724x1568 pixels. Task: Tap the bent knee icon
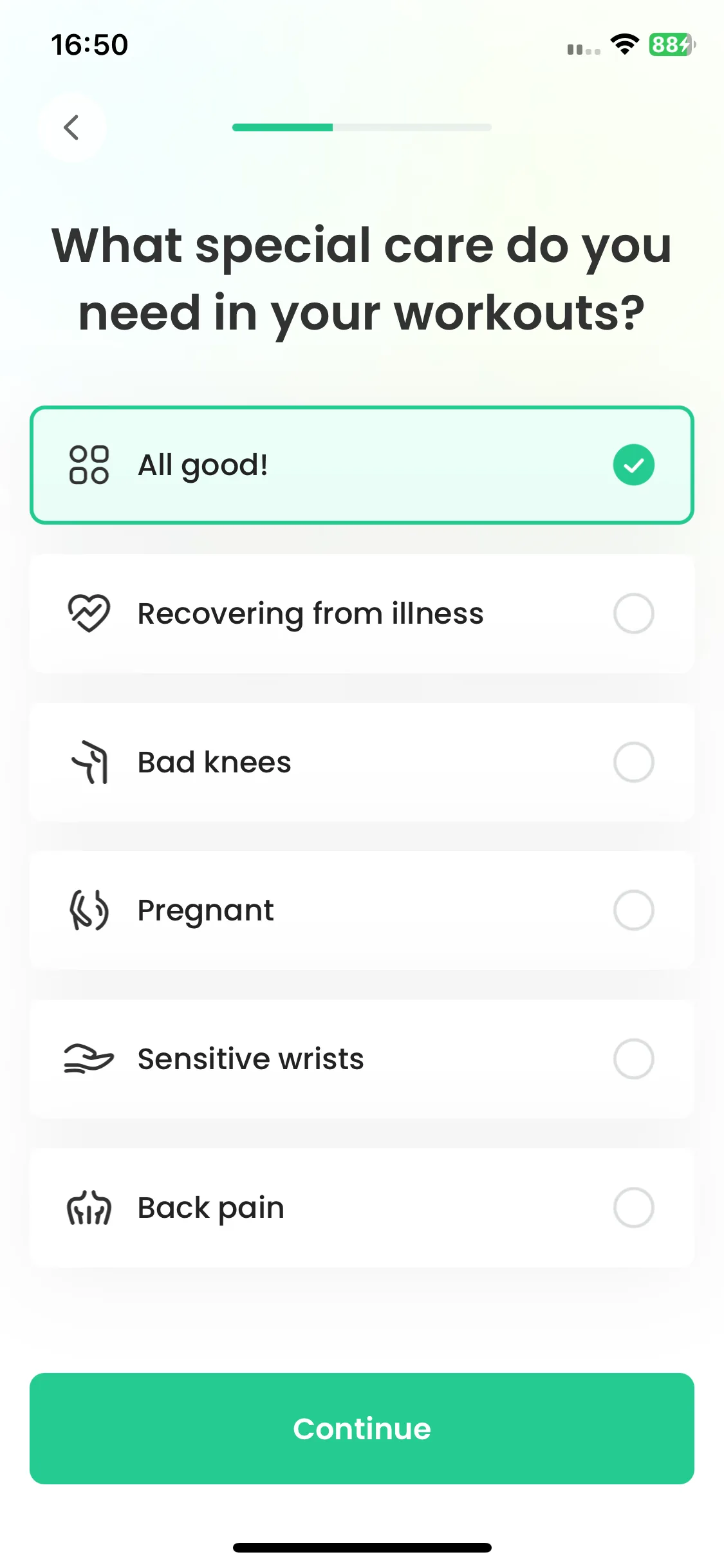[90, 762]
